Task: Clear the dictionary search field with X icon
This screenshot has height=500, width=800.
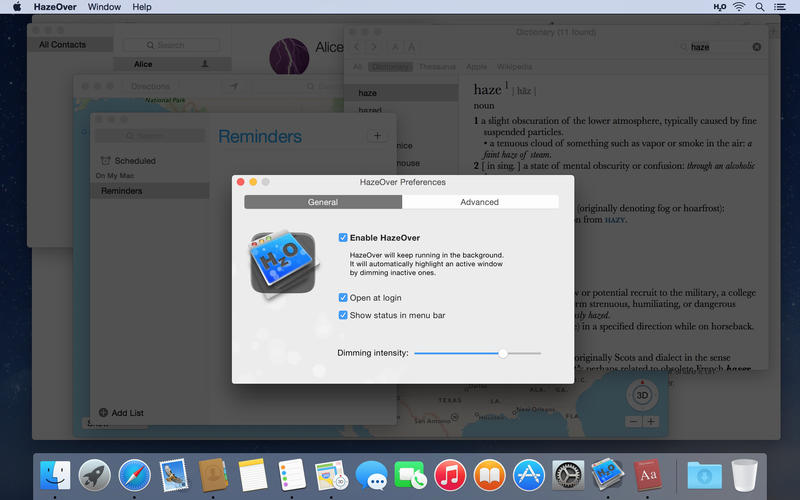Action: pos(757,47)
